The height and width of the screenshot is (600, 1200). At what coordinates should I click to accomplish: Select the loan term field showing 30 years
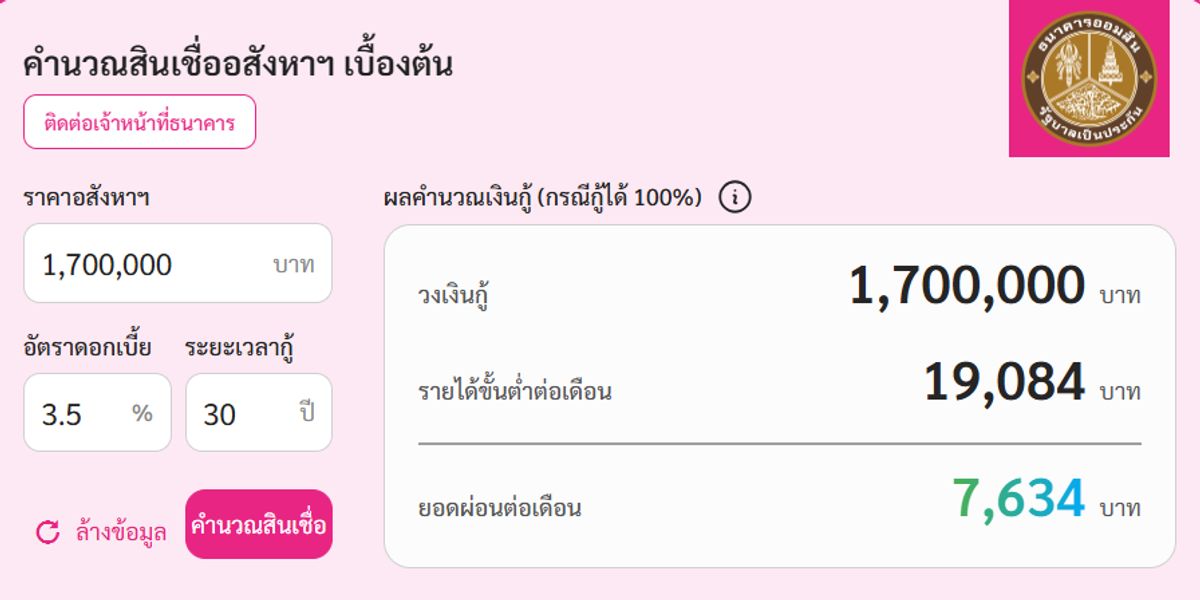258,412
